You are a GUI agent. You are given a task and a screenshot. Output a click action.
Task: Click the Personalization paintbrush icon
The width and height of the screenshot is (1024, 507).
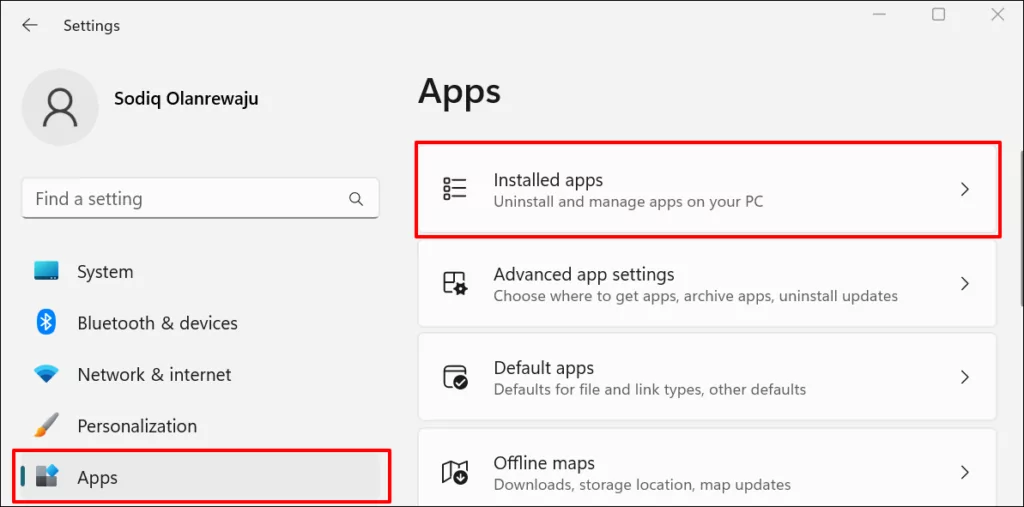pos(46,426)
